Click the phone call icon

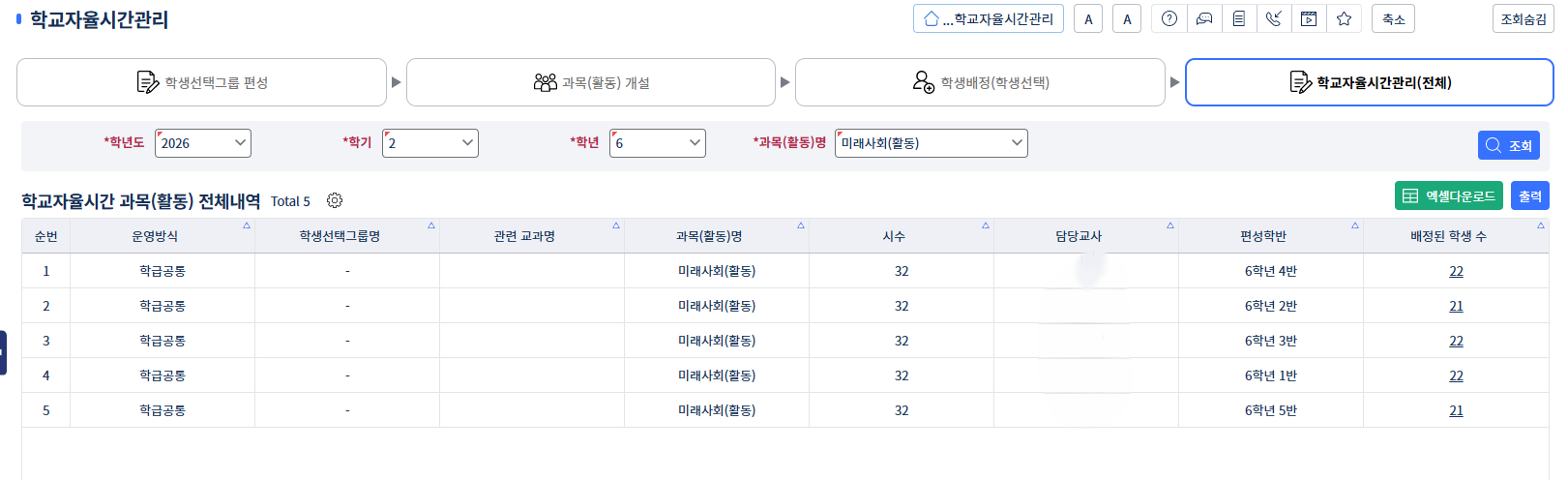[1274, 18]
